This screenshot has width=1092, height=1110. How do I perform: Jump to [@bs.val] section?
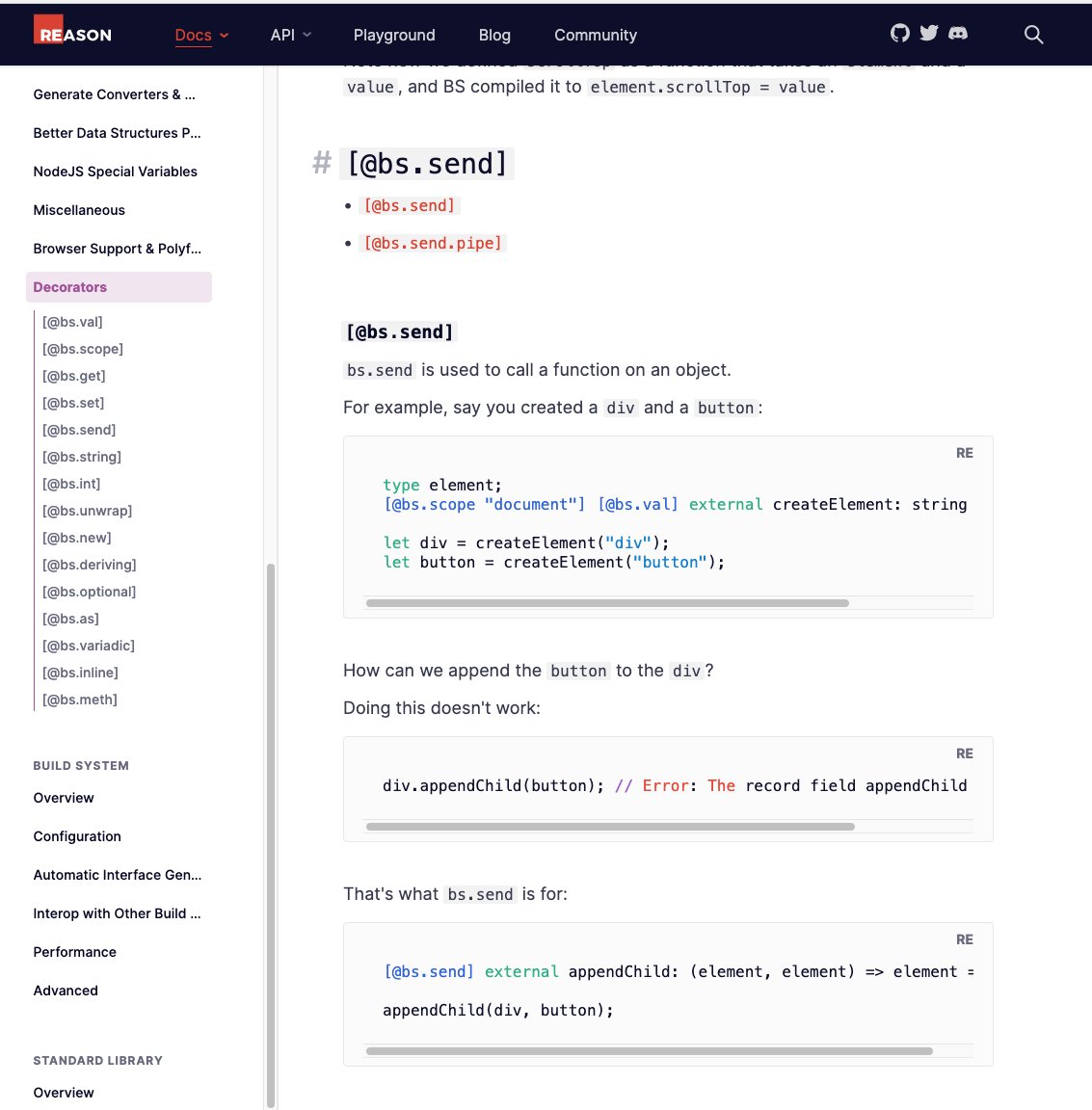pyautogui.click(x=72, y=322)
